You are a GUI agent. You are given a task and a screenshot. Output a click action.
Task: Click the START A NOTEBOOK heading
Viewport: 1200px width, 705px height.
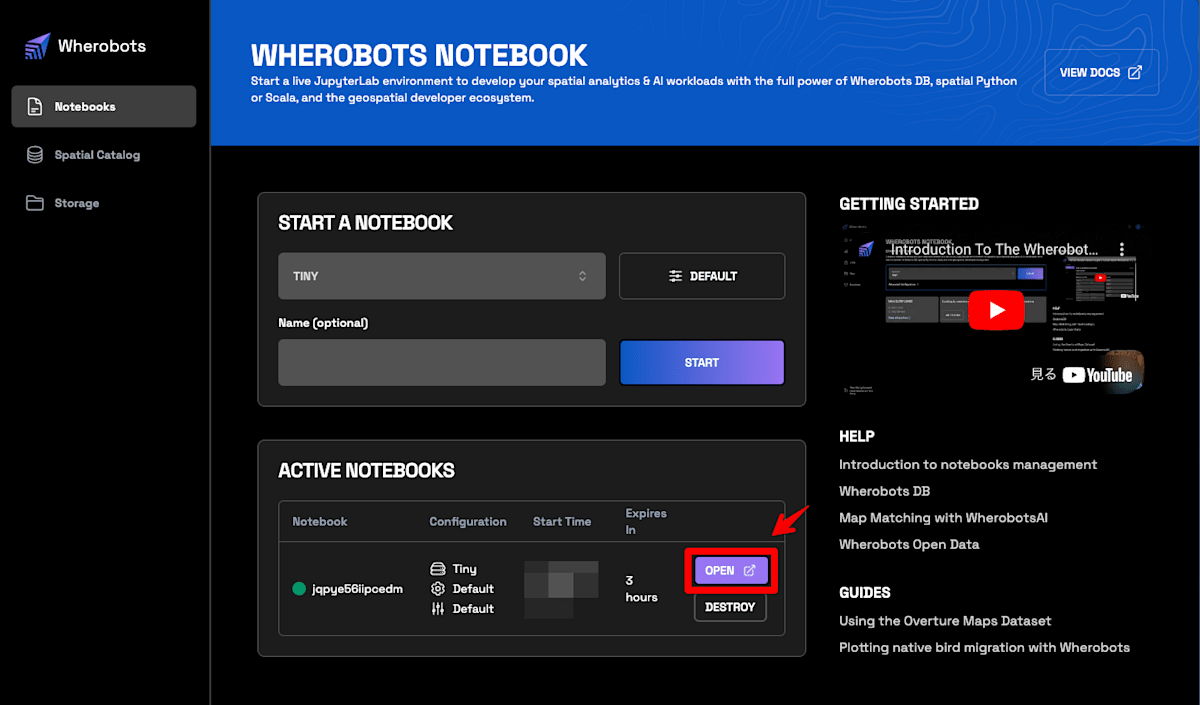365,223
